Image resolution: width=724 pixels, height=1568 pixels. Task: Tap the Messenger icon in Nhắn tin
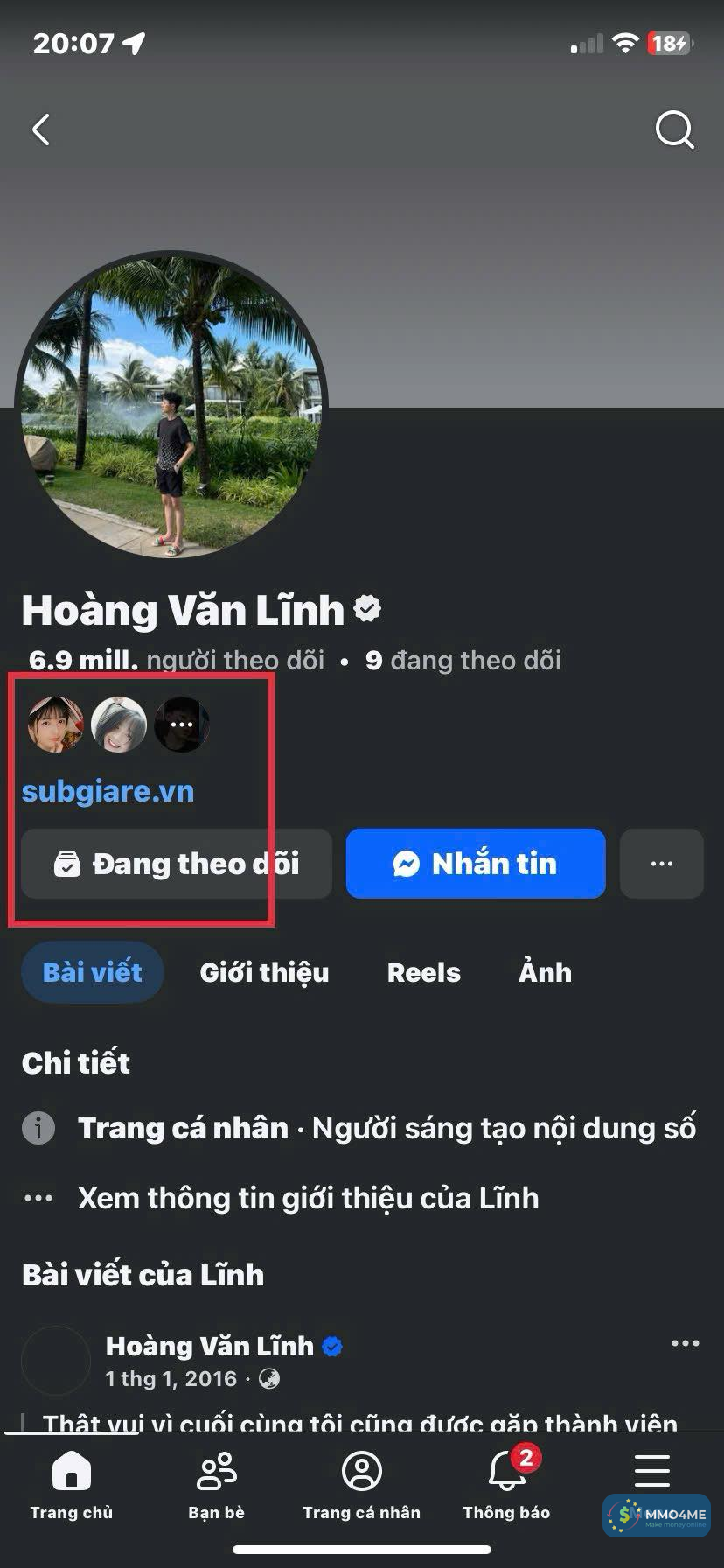coord(407,864)
